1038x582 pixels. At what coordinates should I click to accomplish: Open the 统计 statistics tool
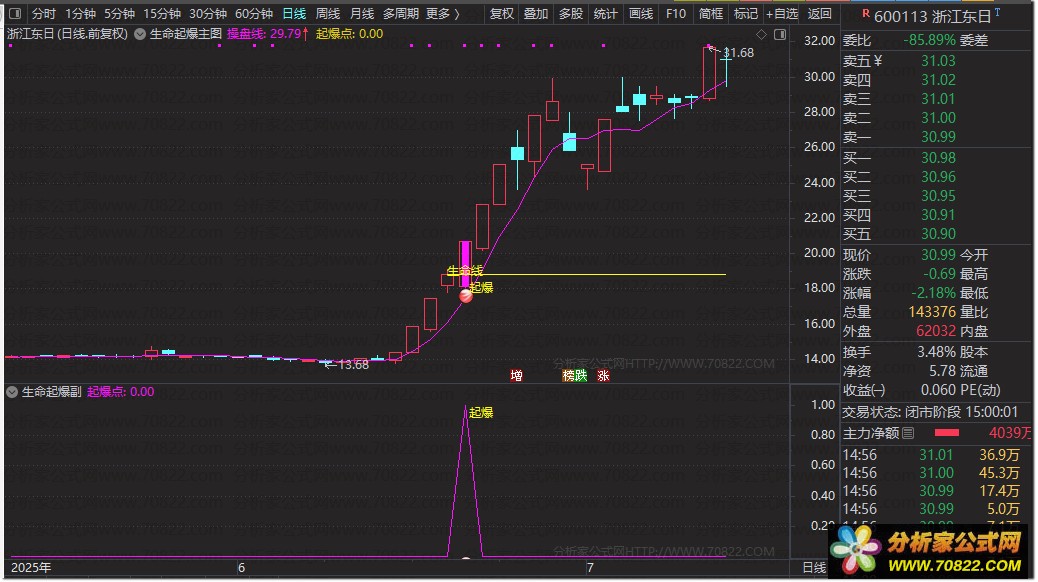(x=605, y=13)
